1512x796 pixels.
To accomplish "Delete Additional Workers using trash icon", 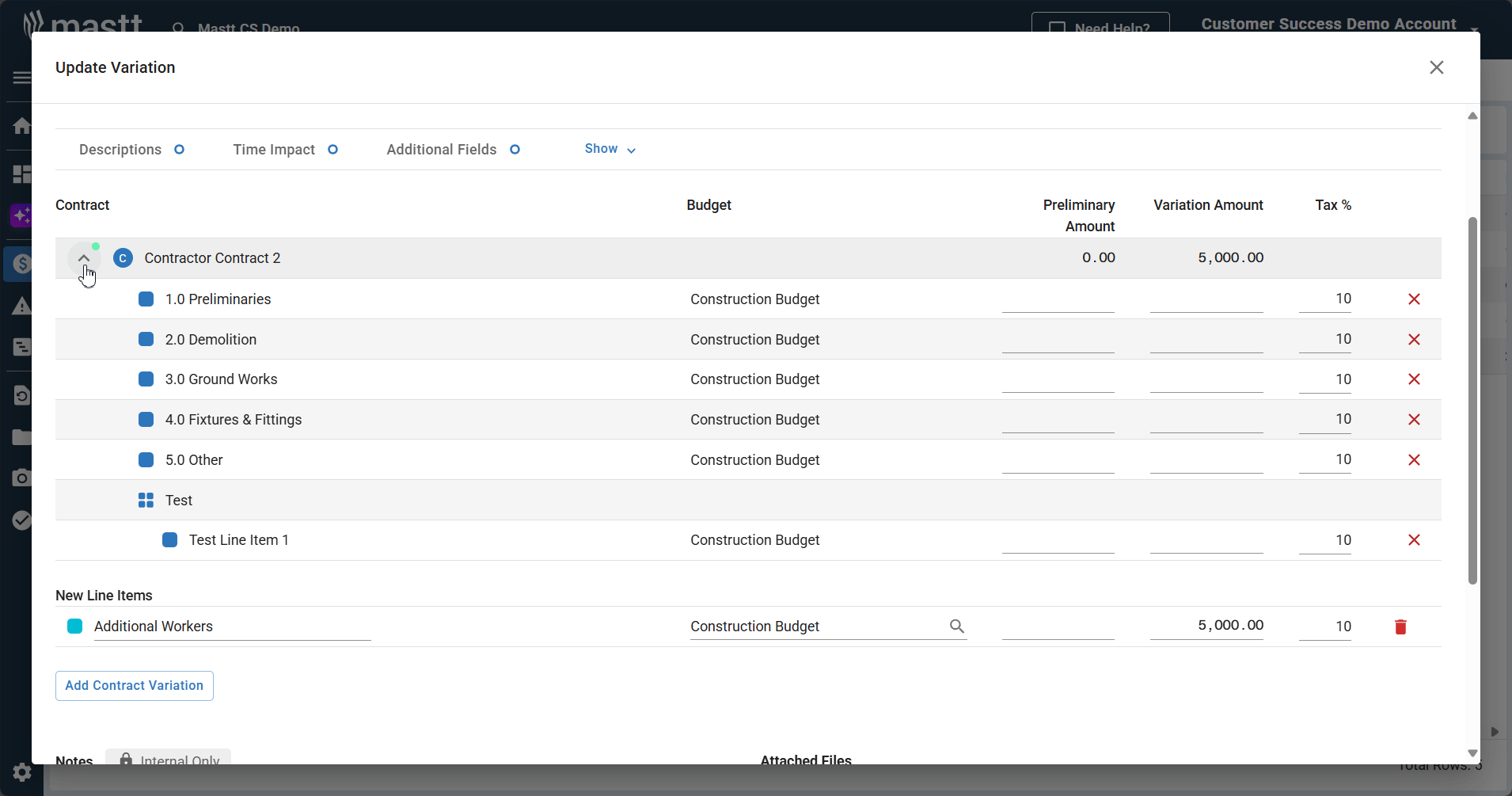I will pos(1400,627).
